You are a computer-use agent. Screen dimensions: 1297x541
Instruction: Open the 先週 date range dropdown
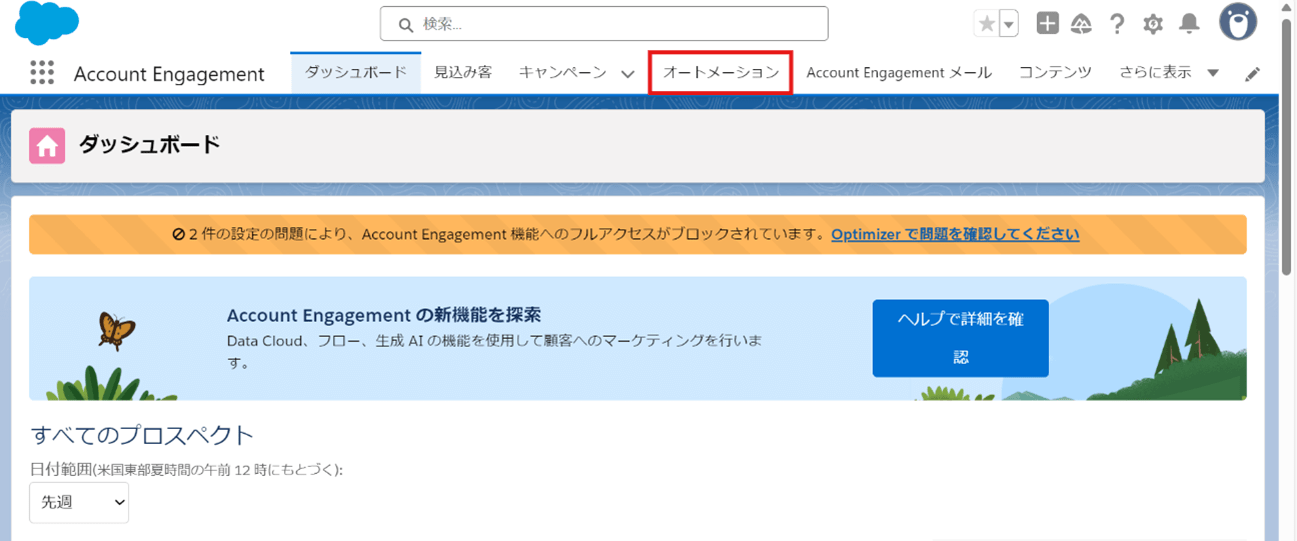pos(79,502)
